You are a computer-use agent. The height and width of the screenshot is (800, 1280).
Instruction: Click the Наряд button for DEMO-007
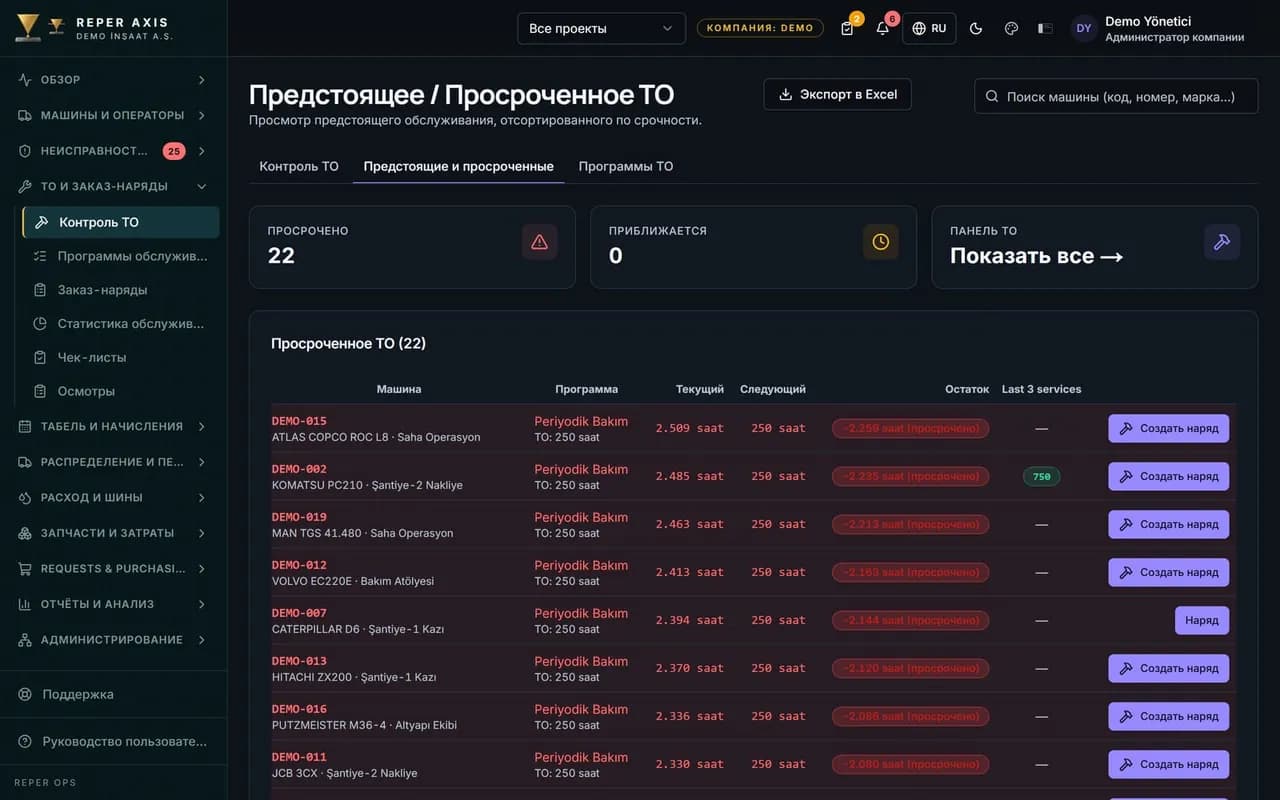(x=1202, y=620)
